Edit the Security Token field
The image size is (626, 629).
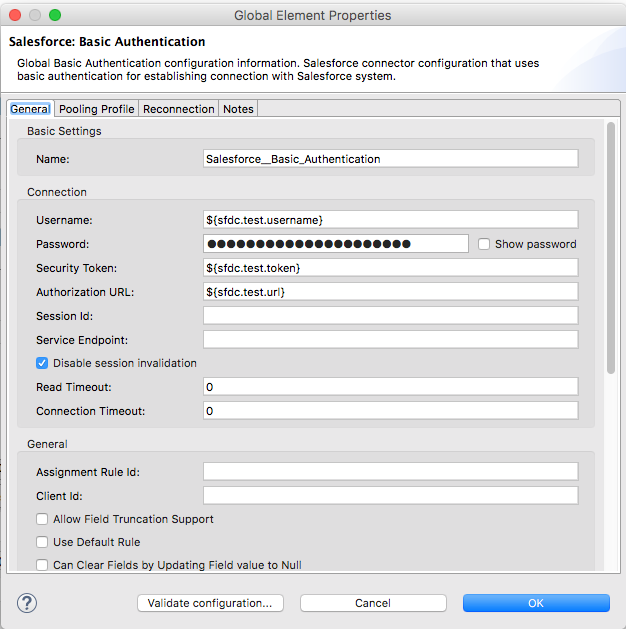click(x=391, y=268)
